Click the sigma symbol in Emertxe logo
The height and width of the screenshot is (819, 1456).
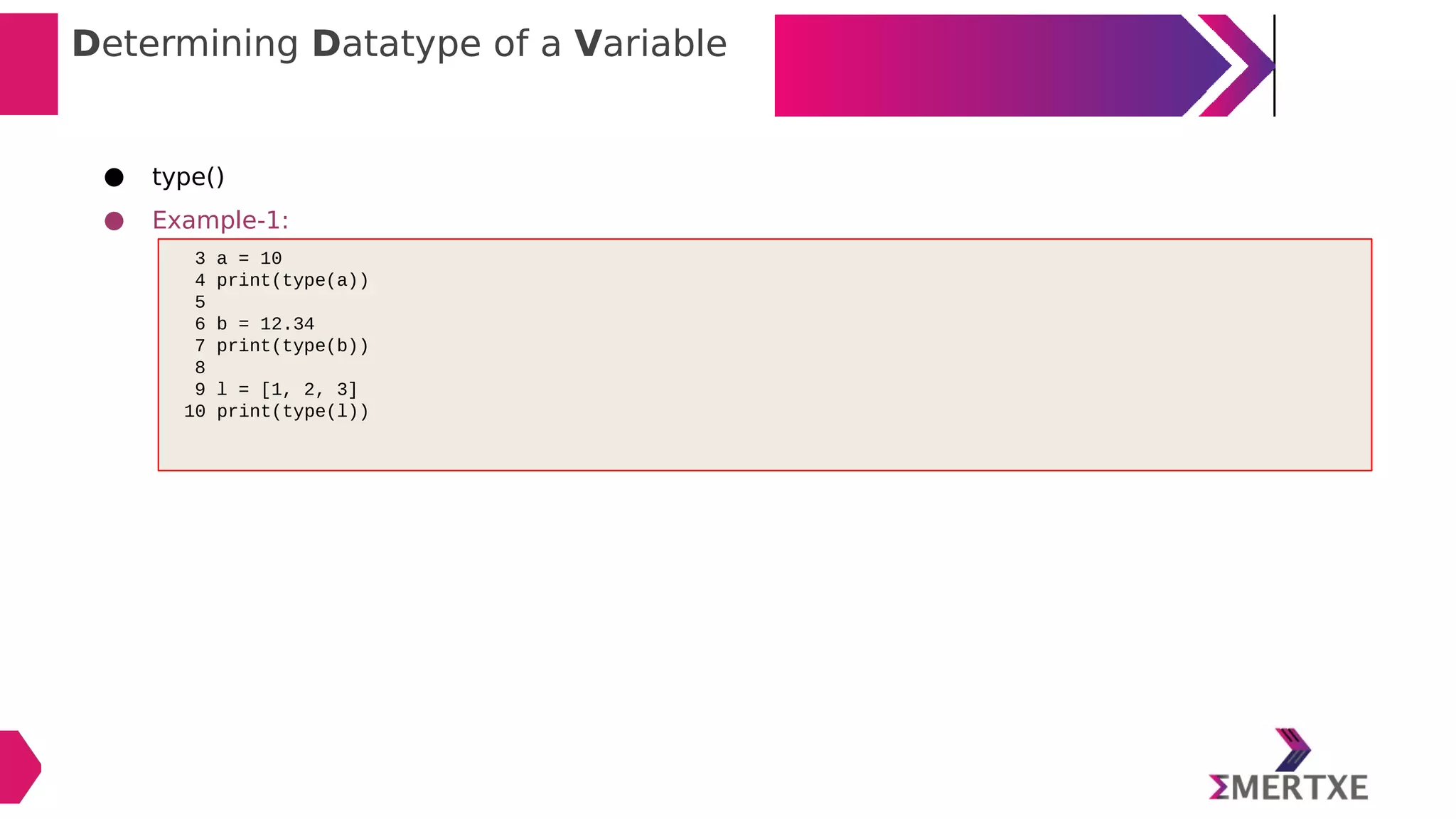click(1219, 787)
